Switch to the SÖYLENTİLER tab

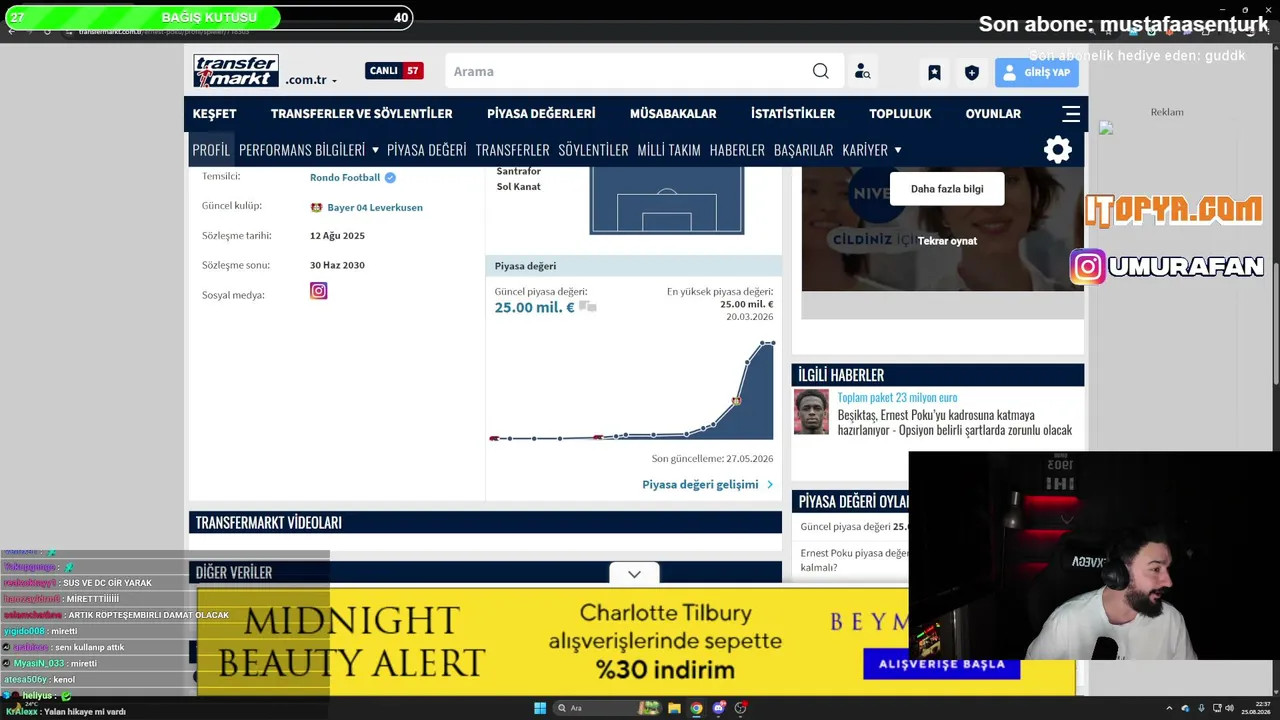pos(593,150)
